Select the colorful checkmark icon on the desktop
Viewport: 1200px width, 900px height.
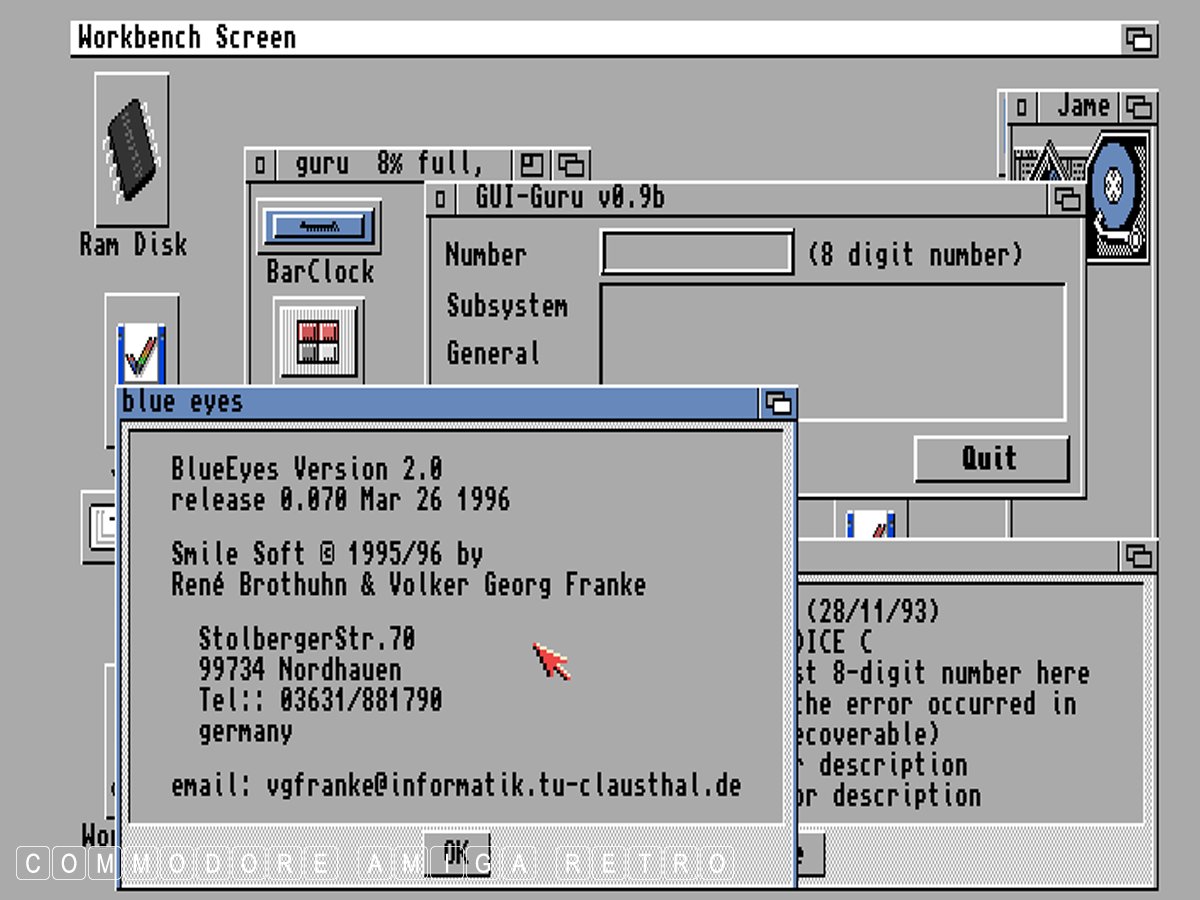(x=141, y=353)
